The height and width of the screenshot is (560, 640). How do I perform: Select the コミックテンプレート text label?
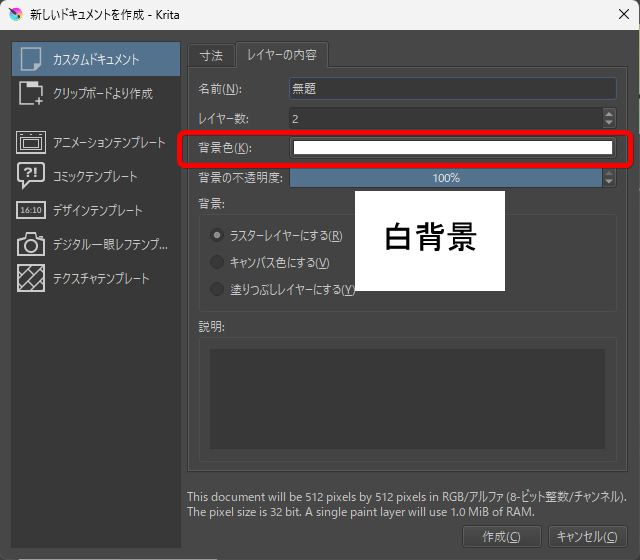(x=95, y=176)
